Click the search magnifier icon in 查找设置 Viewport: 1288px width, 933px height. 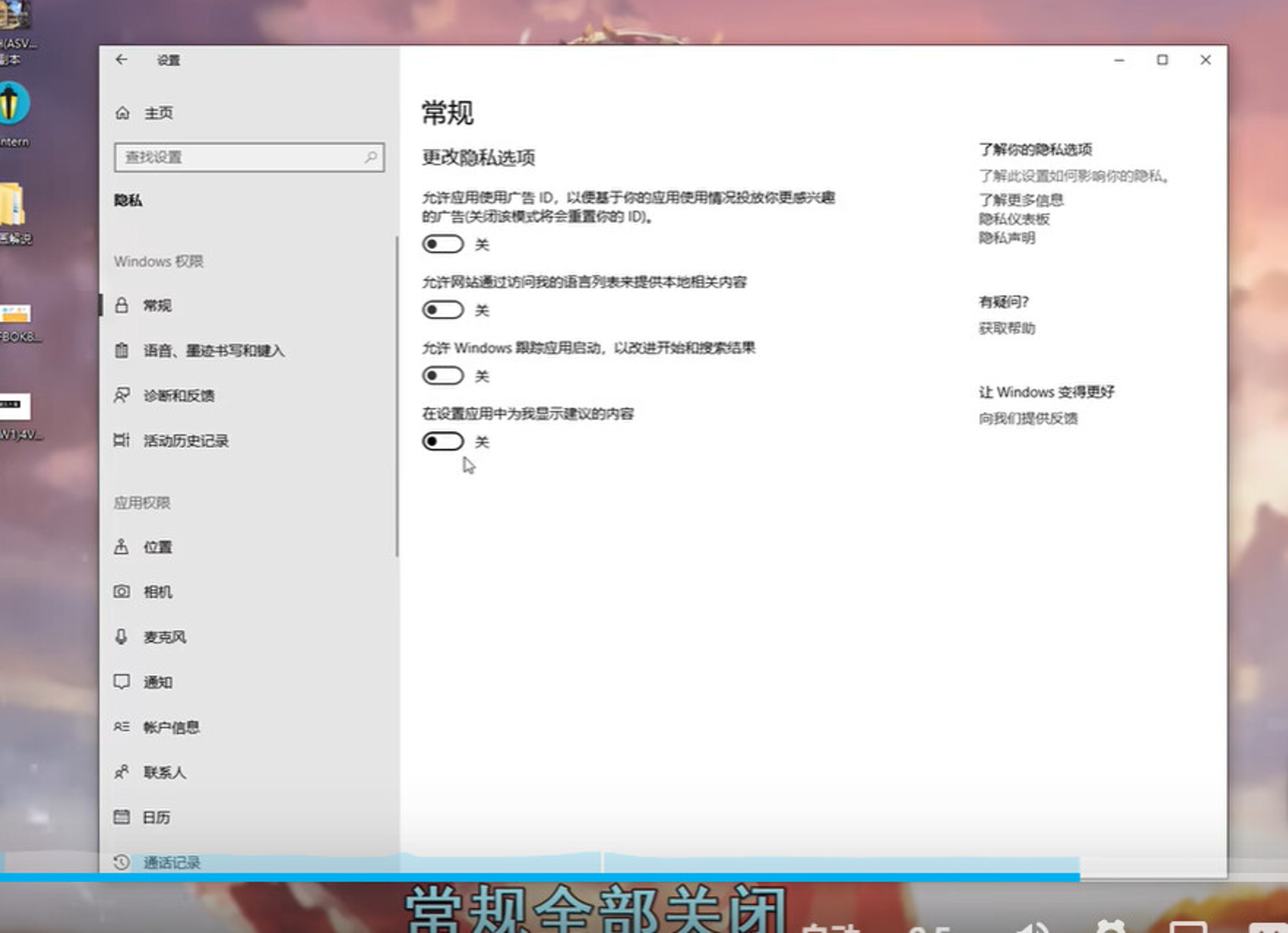(x=371, y=157)
